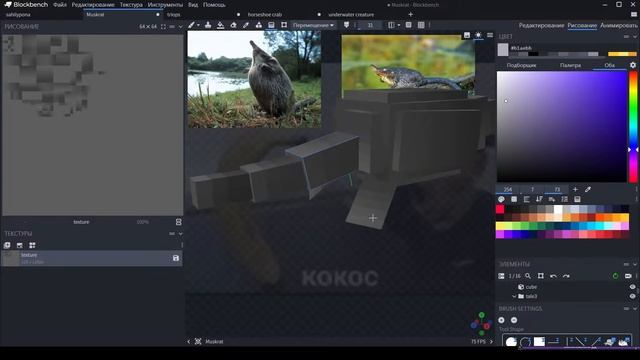Screen dimensions: 640x360
Task: Click the texture layout grid icon
Action: [x=32, y=245]
